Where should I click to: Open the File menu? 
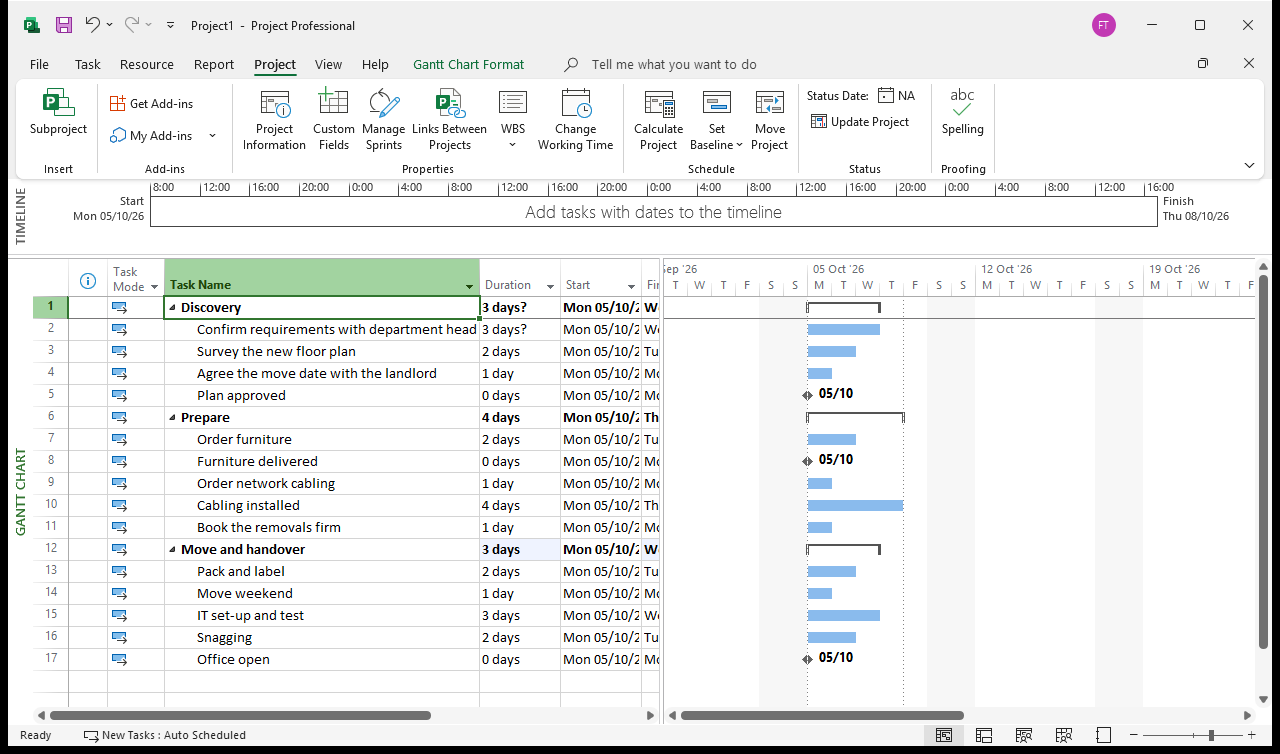tap(39, 64)
